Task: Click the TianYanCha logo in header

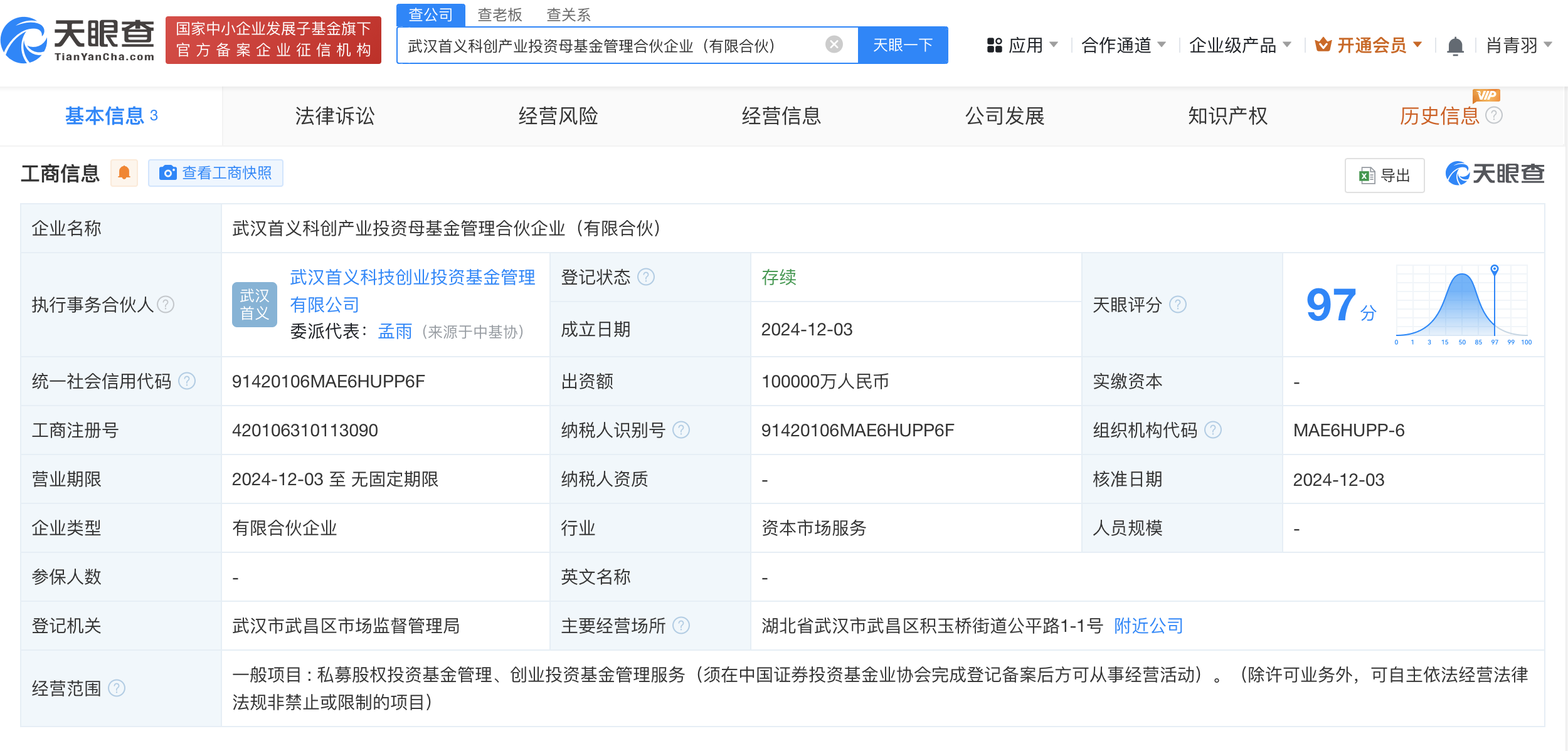Action: pos(78,40)
